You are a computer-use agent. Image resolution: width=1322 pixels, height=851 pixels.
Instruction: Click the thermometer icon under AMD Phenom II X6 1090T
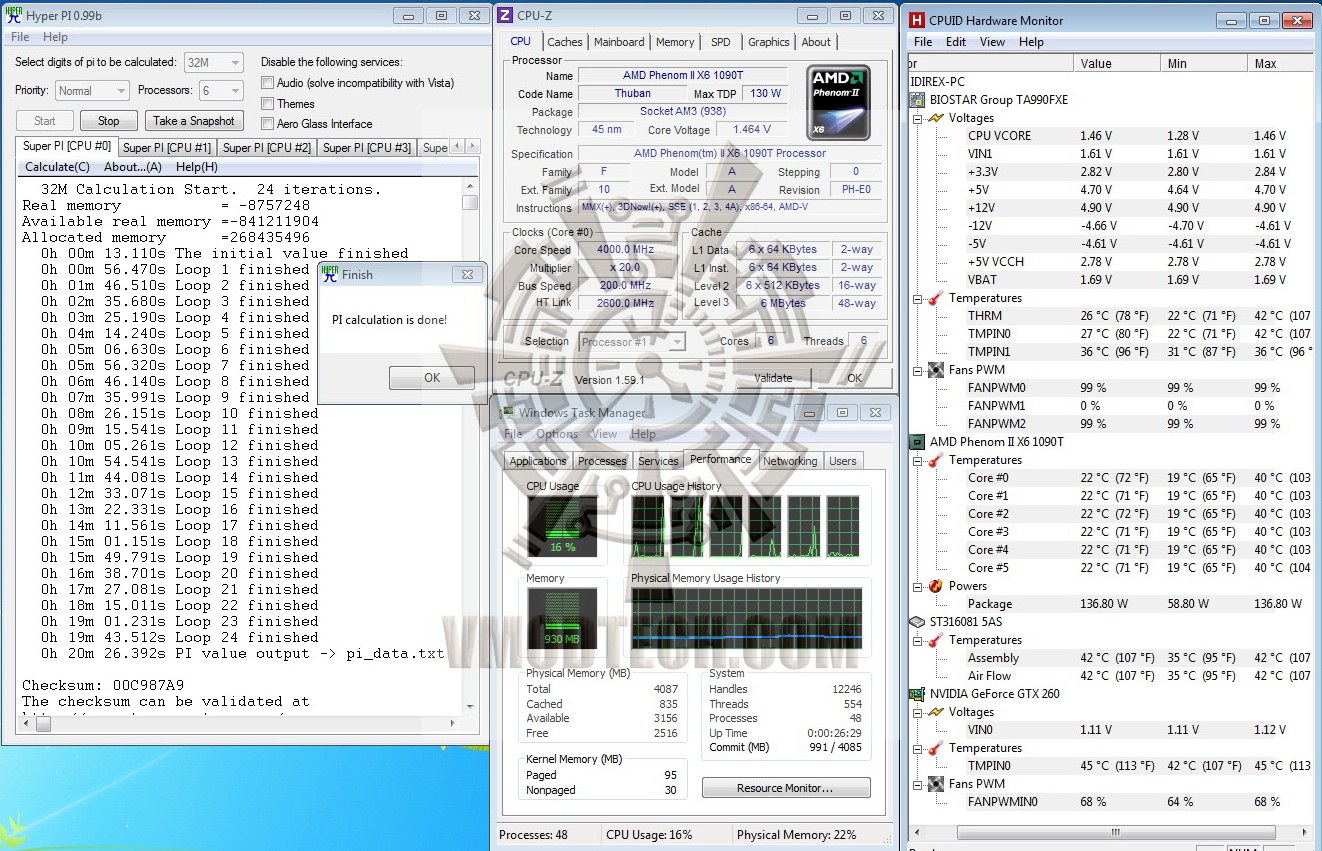[936, 460]
